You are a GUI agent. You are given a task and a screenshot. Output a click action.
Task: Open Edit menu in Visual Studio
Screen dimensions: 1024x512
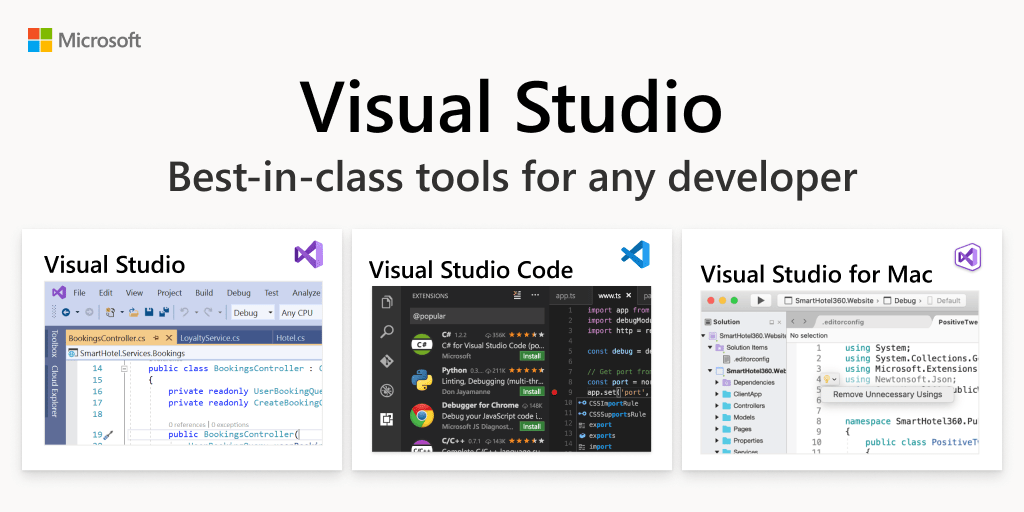(106, 293)
